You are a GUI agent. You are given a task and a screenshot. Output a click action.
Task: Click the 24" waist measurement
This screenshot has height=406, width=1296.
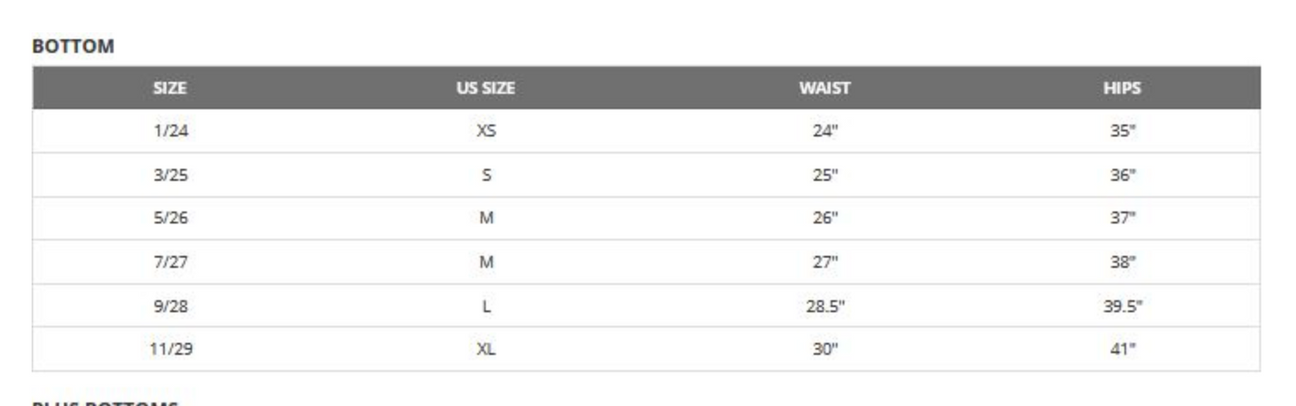(825, 131)
